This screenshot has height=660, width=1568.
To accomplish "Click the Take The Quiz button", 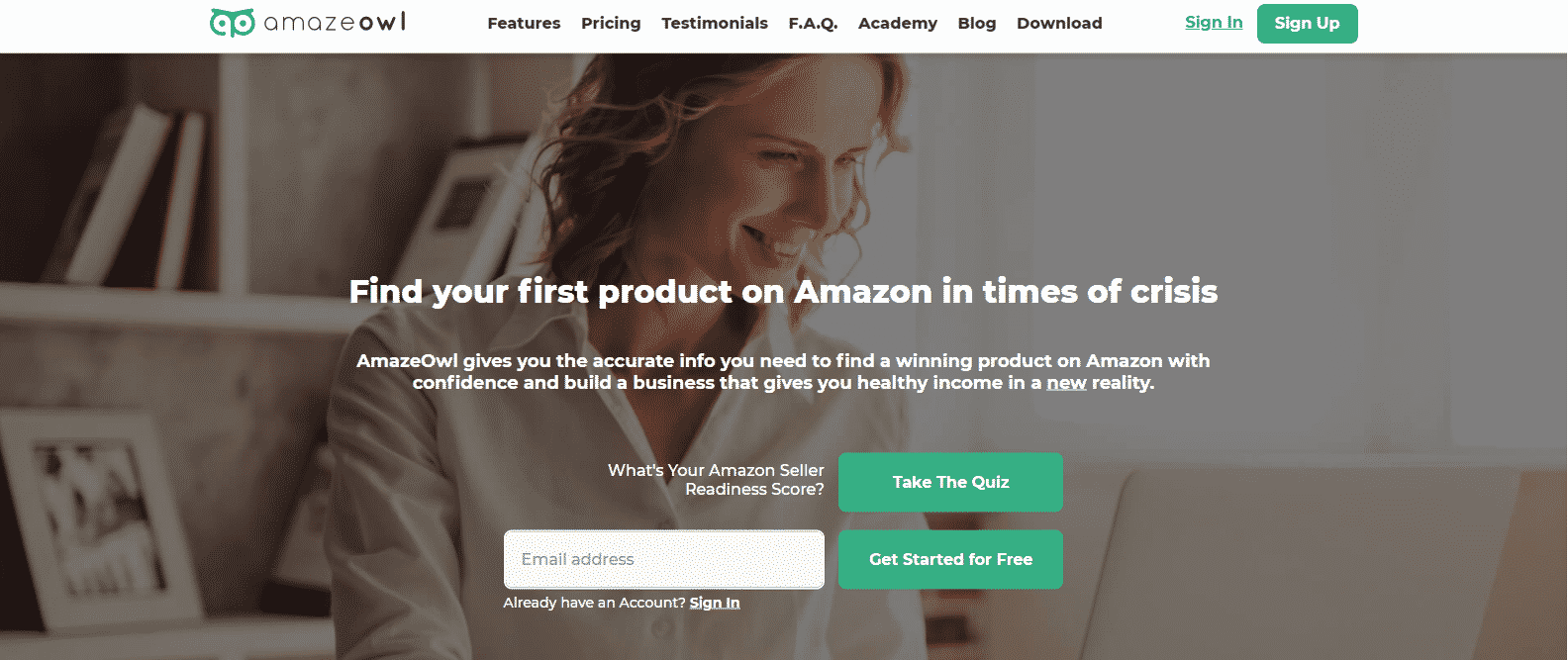I will click(x=950, y=482).
